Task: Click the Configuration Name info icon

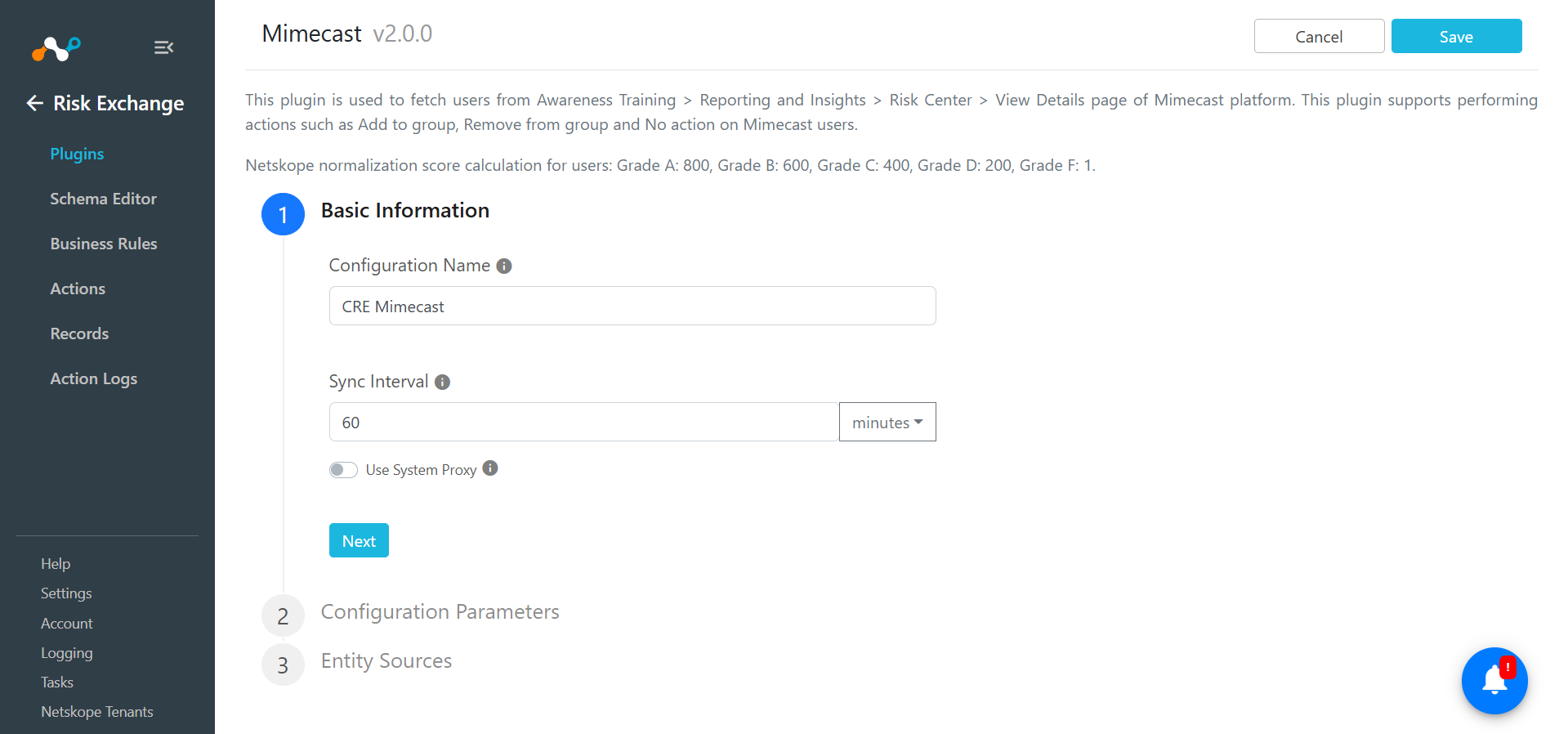Action: tap(504, 266)
